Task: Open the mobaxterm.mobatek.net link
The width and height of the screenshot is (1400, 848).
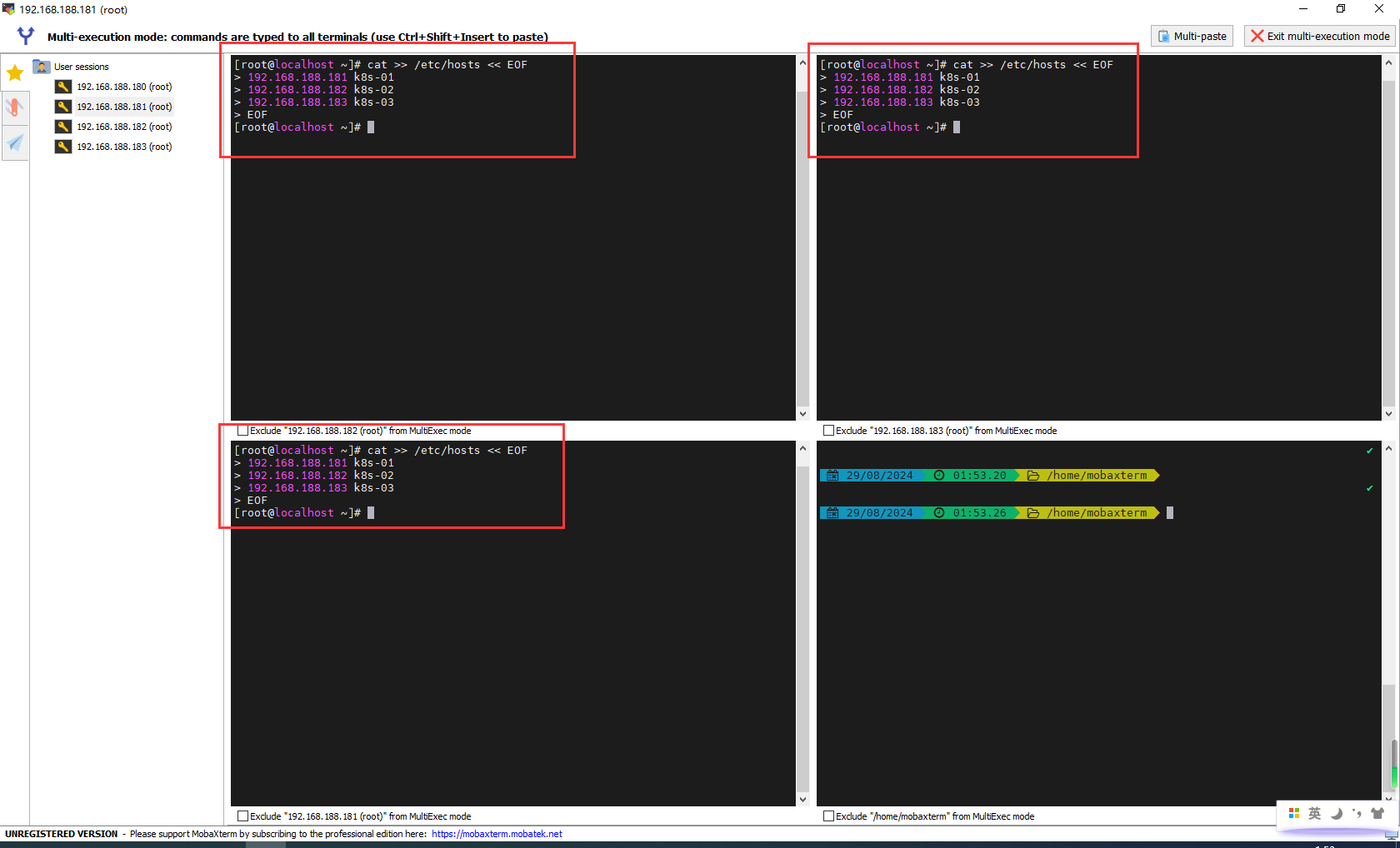Action: (x=497, y=834)
